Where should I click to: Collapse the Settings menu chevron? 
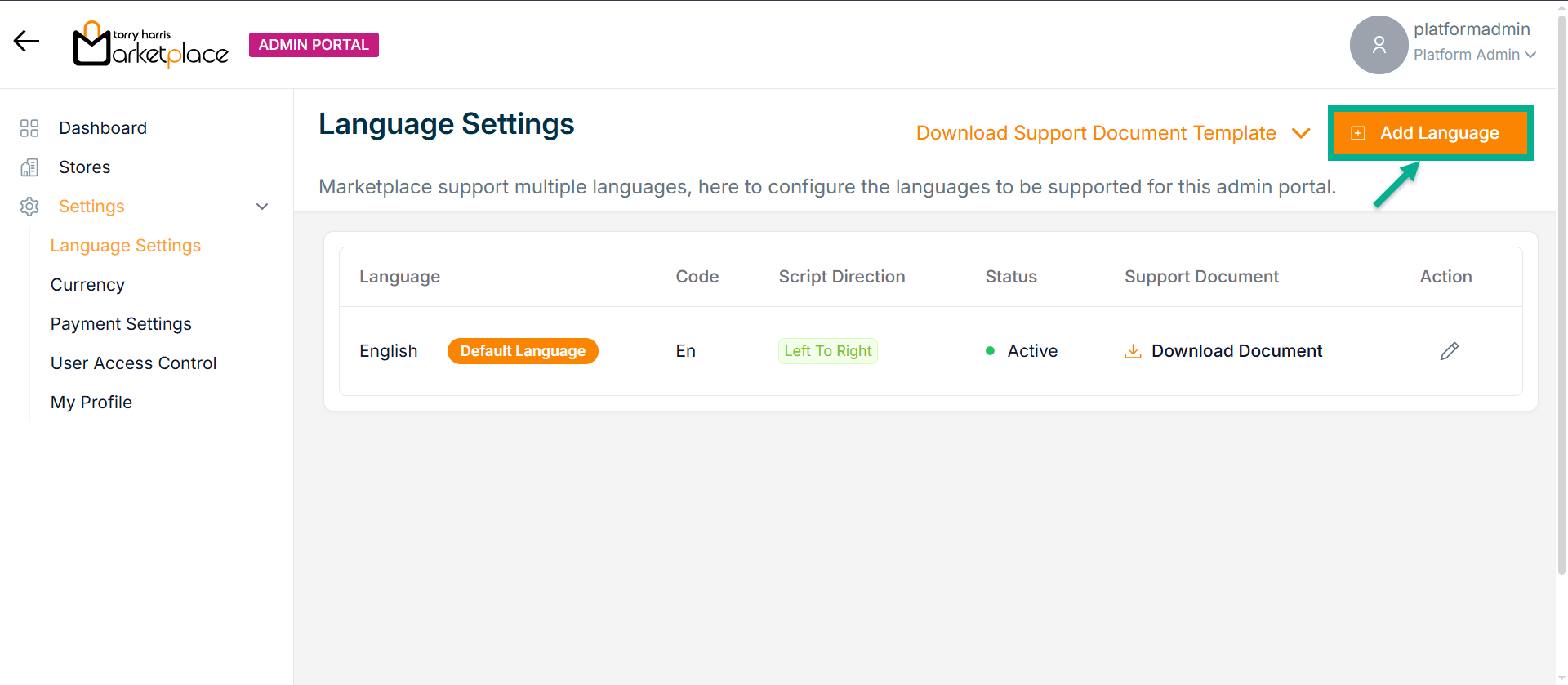[x=262, y=207]
